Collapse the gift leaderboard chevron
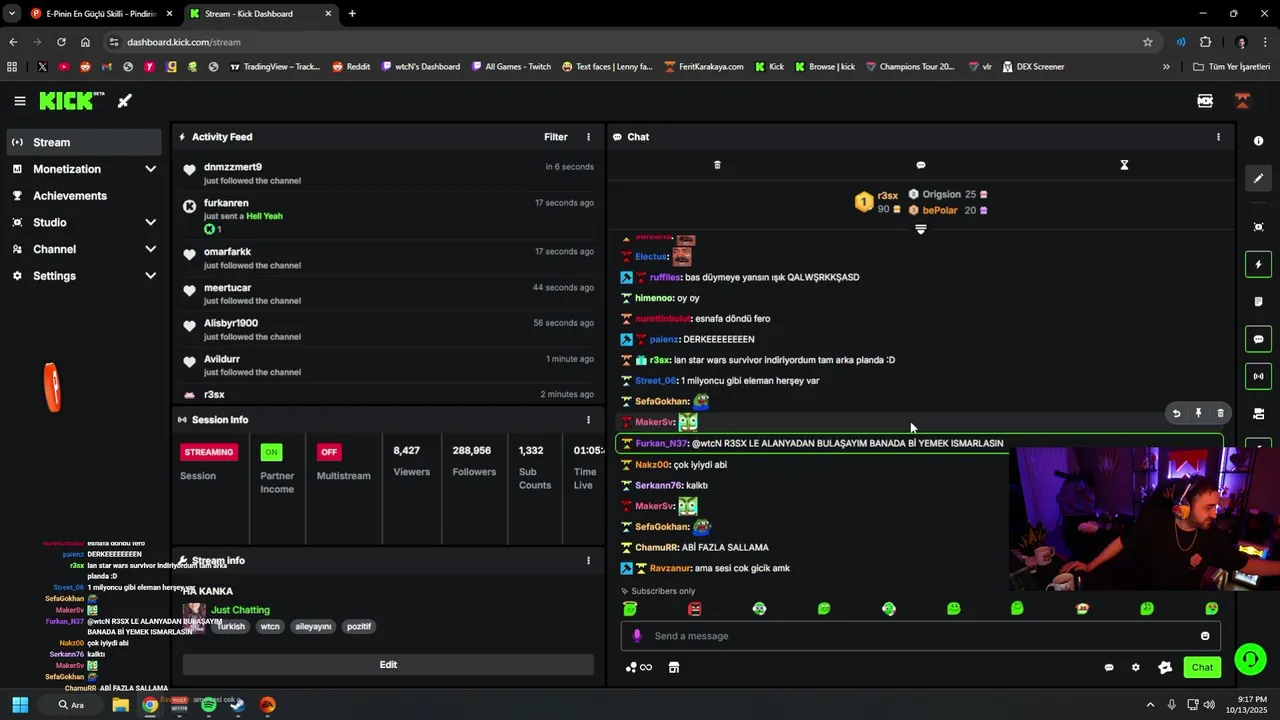 (x=921, y=229)
